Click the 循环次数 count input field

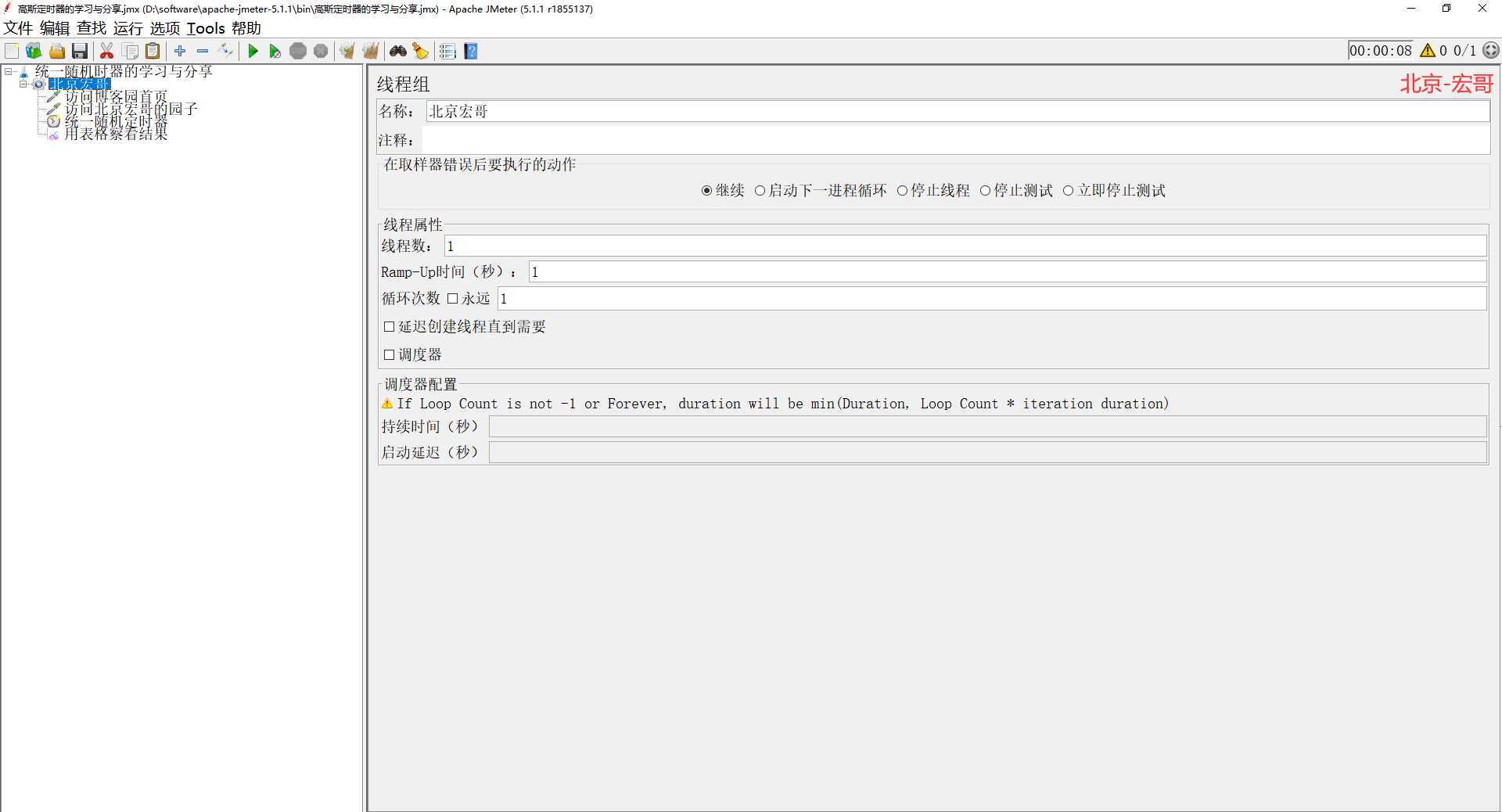coord(992,299)
